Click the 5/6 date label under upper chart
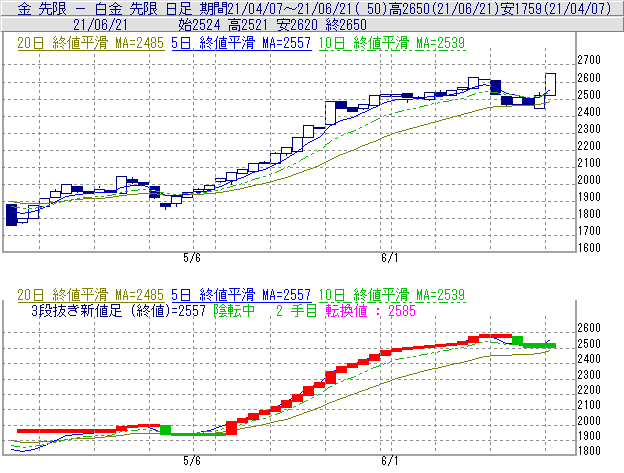 point(192,258)
